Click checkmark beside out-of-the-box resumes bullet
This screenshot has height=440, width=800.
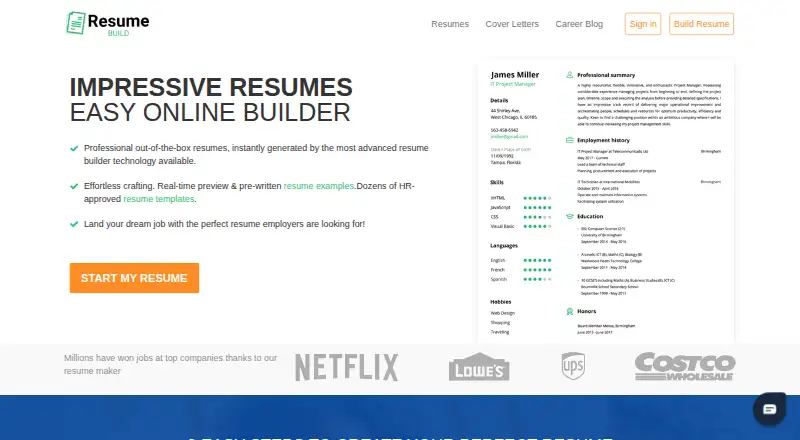click(74, 149)
